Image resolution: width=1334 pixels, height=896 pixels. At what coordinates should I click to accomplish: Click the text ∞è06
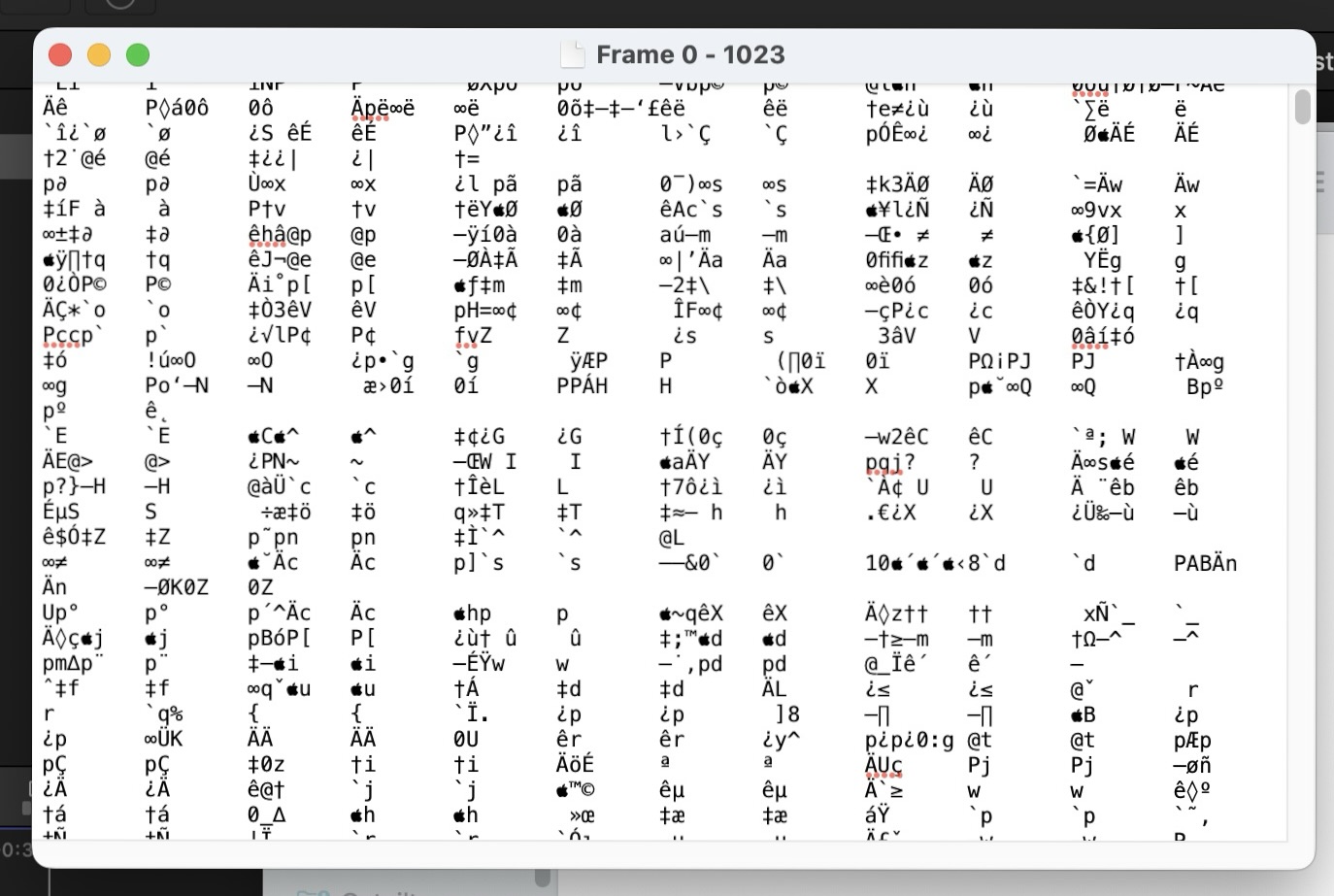(890, 285)
